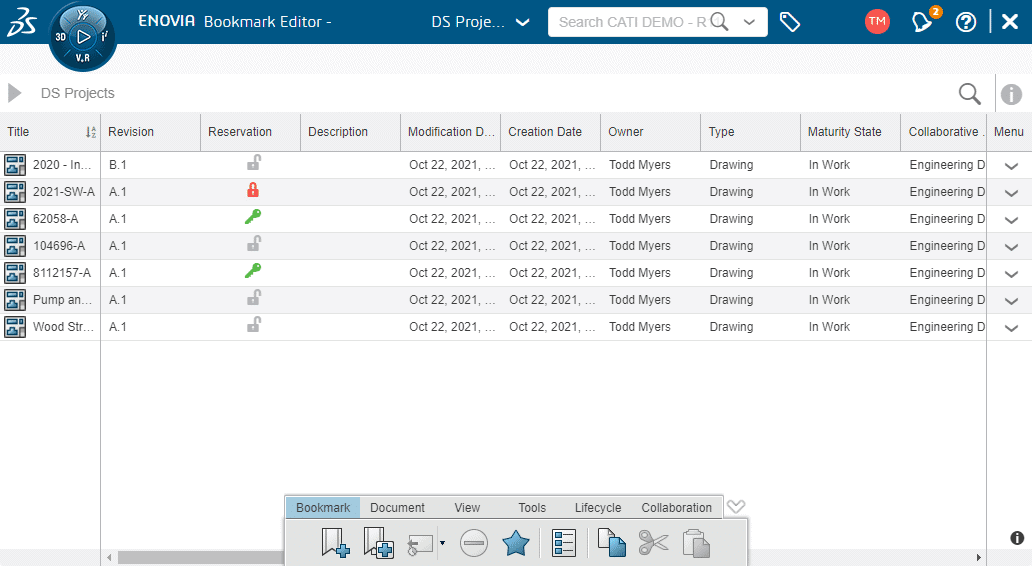The image size is (1032, 566).
Task: Open menu chevron for 2020 - In... row
Action: tap(1011, 167)
